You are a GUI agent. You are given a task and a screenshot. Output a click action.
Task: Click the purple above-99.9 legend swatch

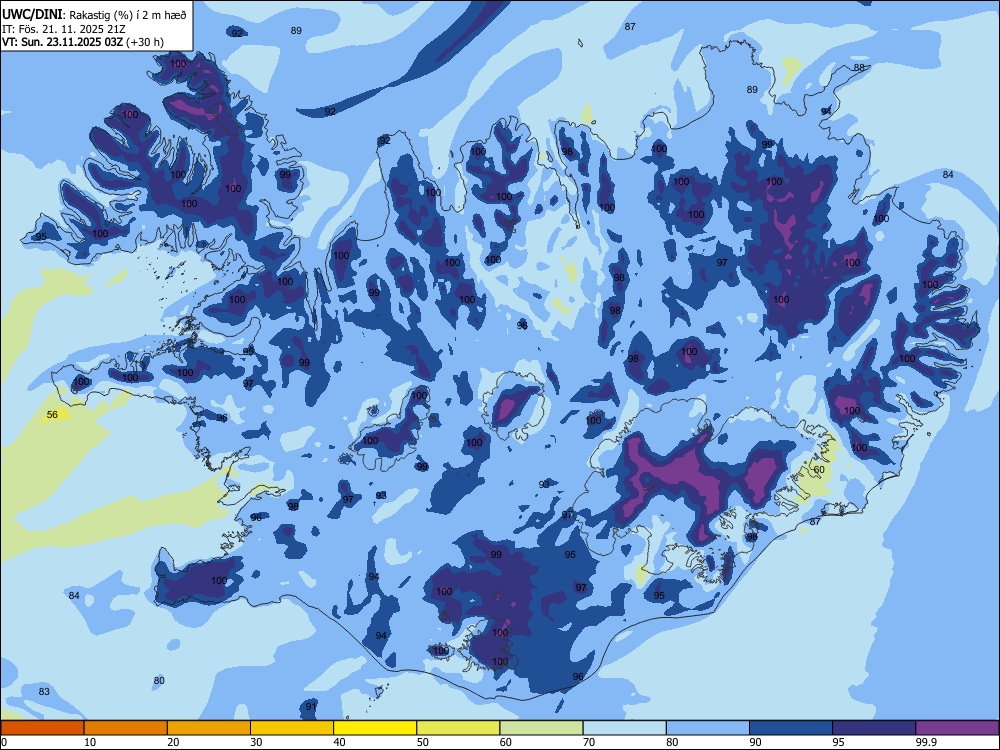click(x=957, y=728)
